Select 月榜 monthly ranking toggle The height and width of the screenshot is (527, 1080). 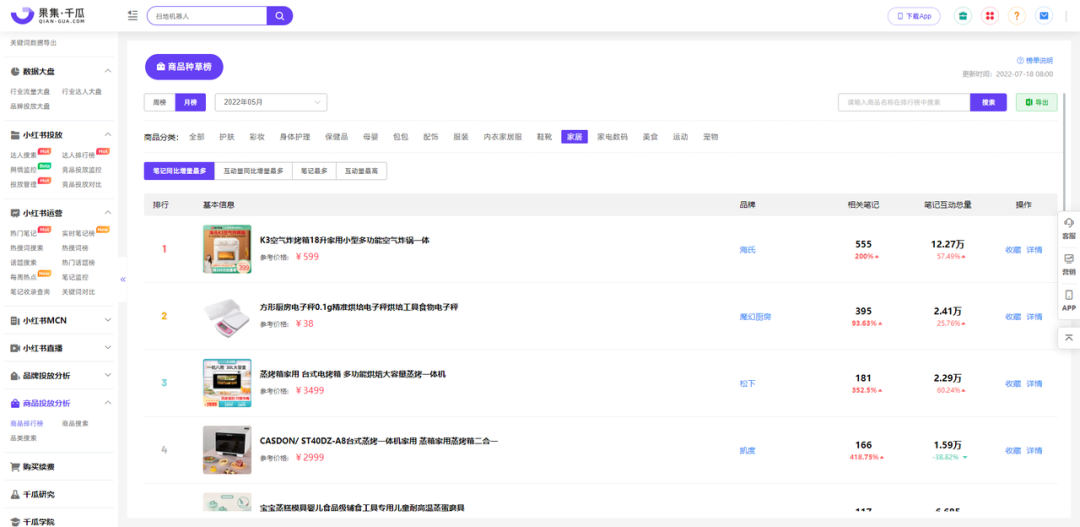point(190,102)
